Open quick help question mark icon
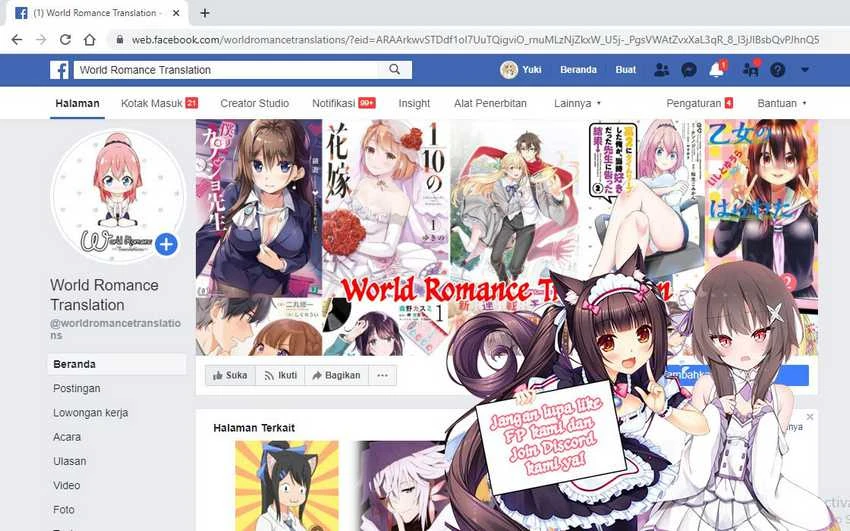850x531 pixels. pyautogui.click(x=778, y=70)
